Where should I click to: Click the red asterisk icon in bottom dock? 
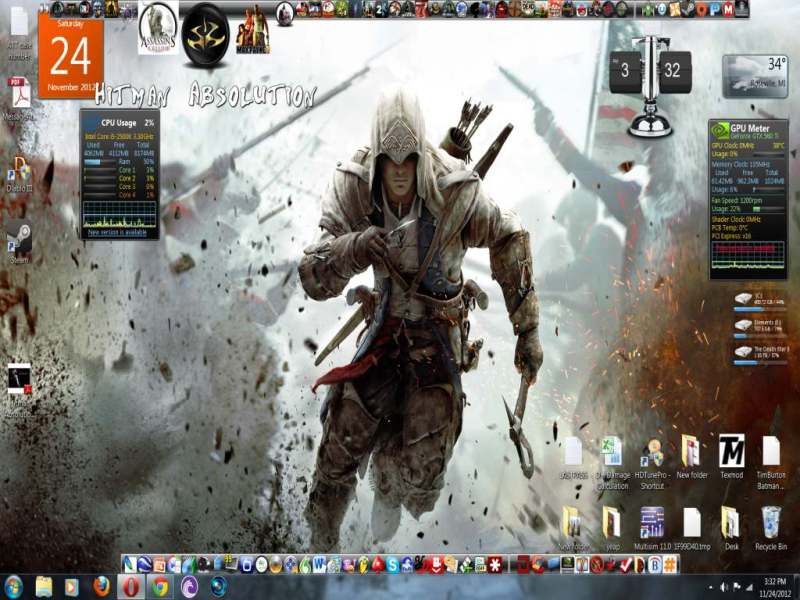point(495,564)
